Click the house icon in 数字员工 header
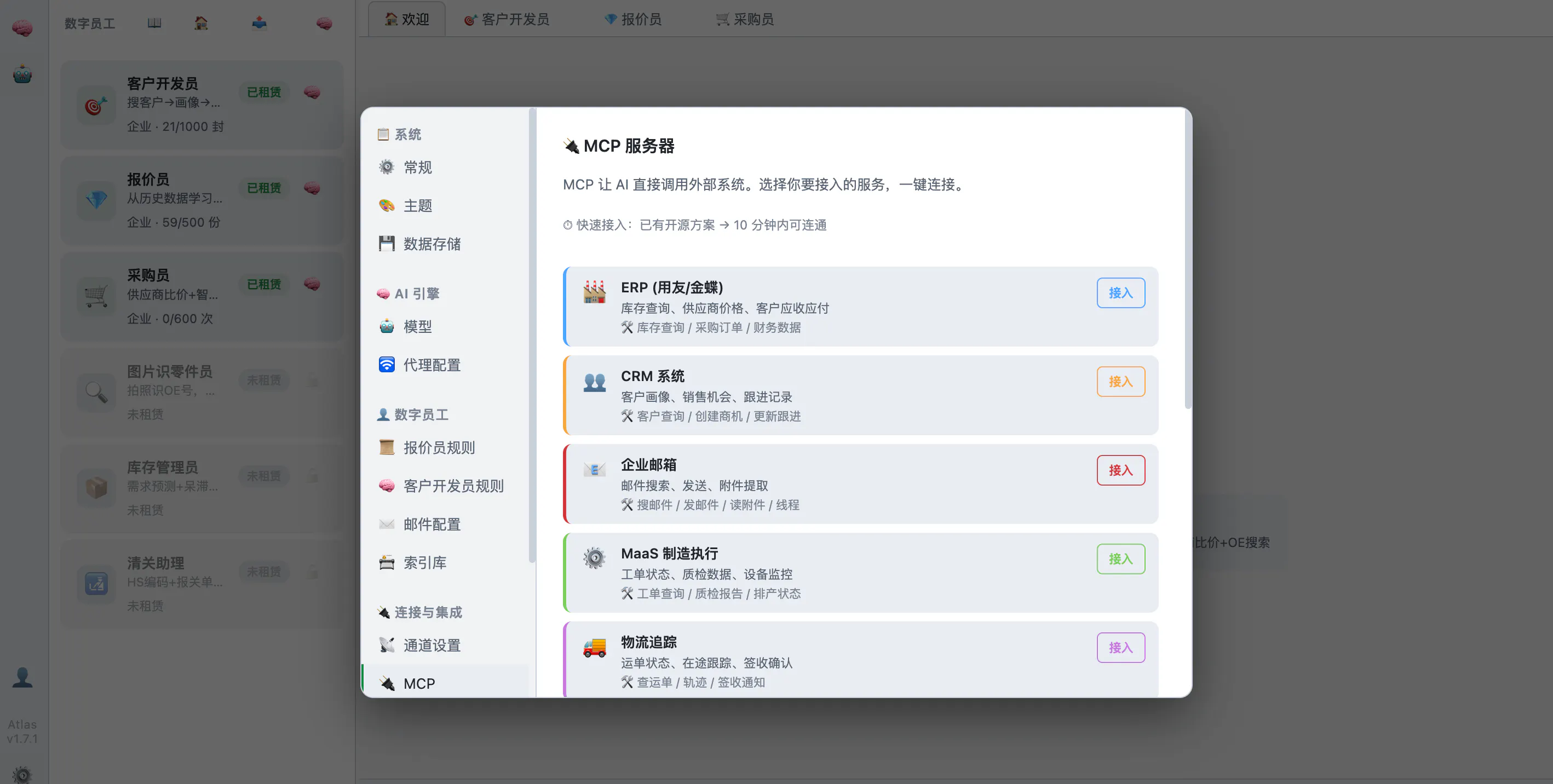 [x=201, y=23]
